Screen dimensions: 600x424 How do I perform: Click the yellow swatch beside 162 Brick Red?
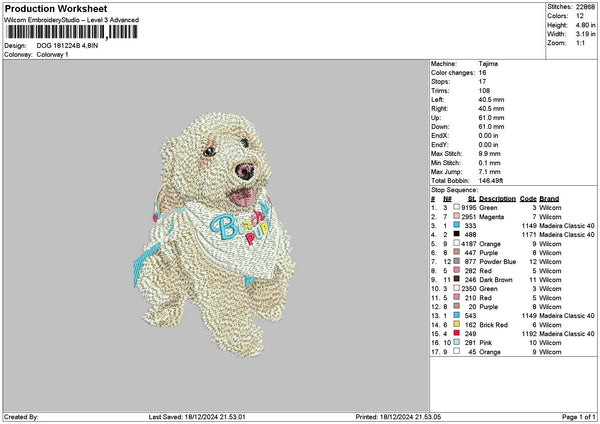pos(457,324)
